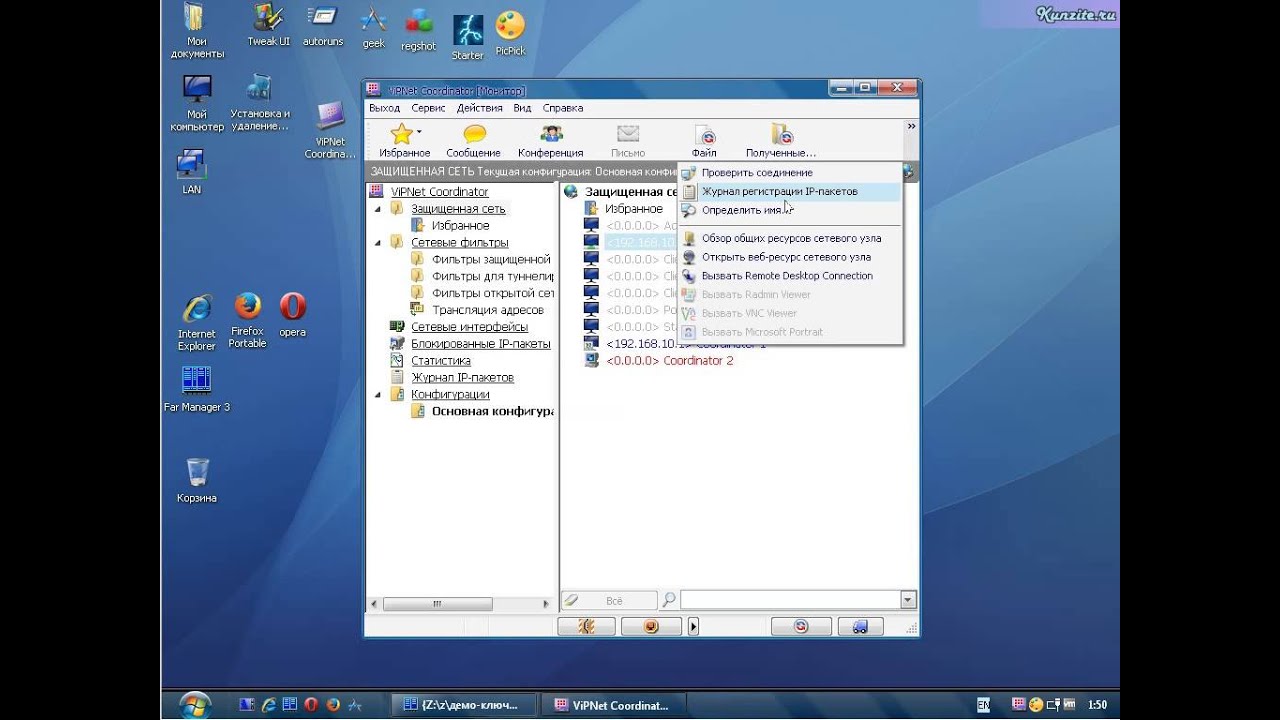The image size is (1280, 720).
Task: Click the grayed Письмо envelope toolbar icon
Action: click(628, 141)
